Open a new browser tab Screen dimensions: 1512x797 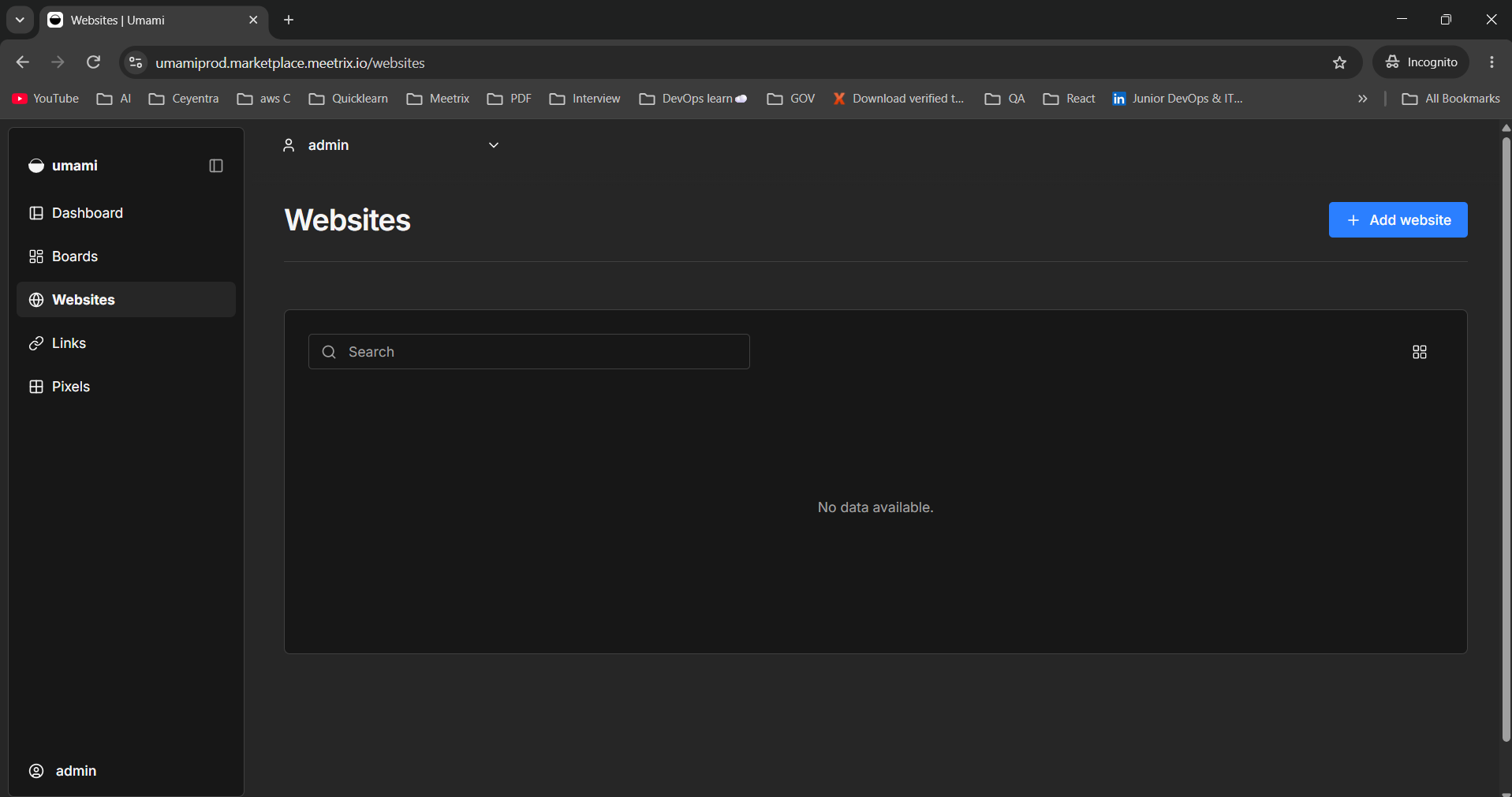(x=289, y=20)
